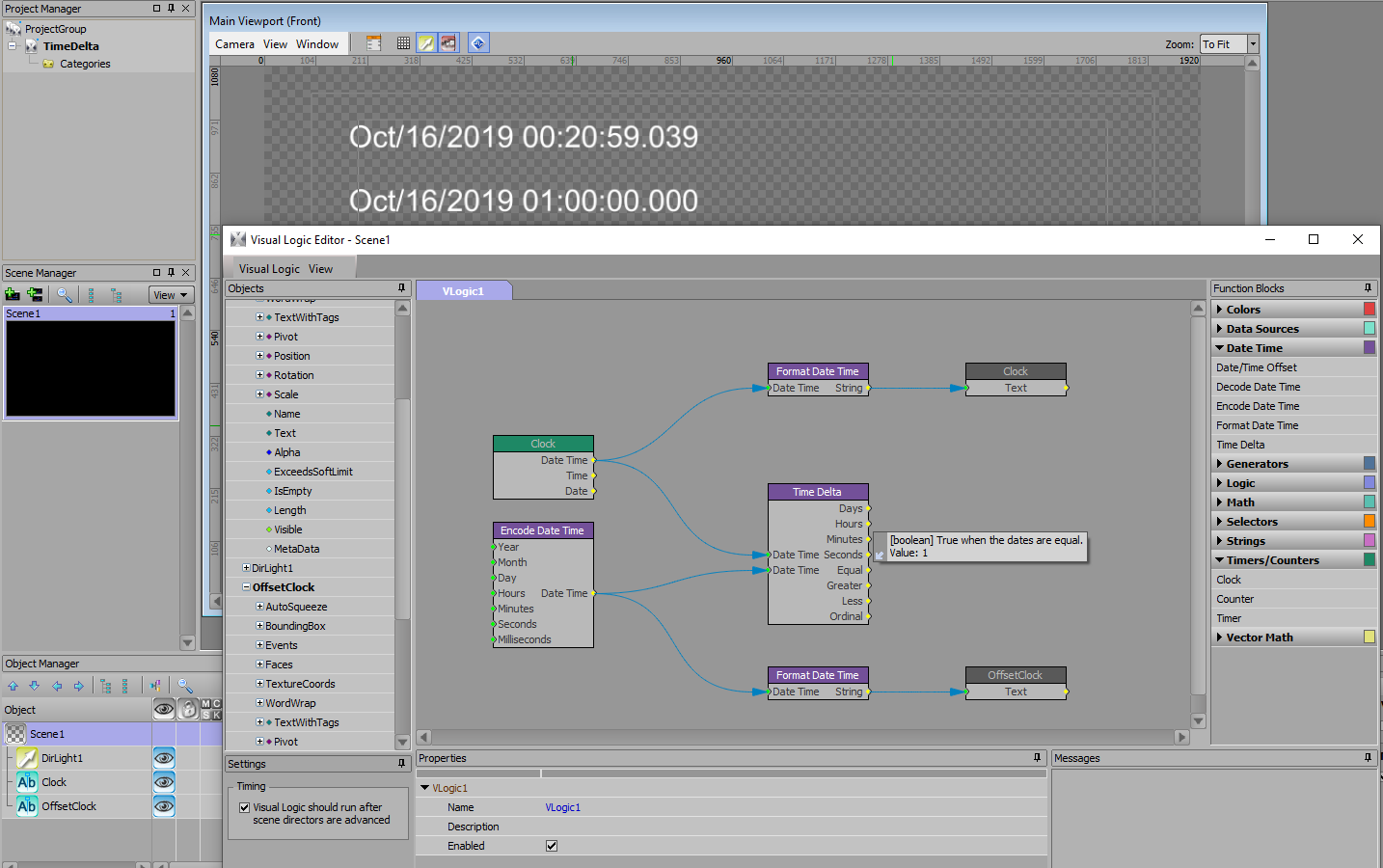This screenshot has width=1383, height=868.
Task: Expand the Generators function block category
Action: [x=1220, y=464]
